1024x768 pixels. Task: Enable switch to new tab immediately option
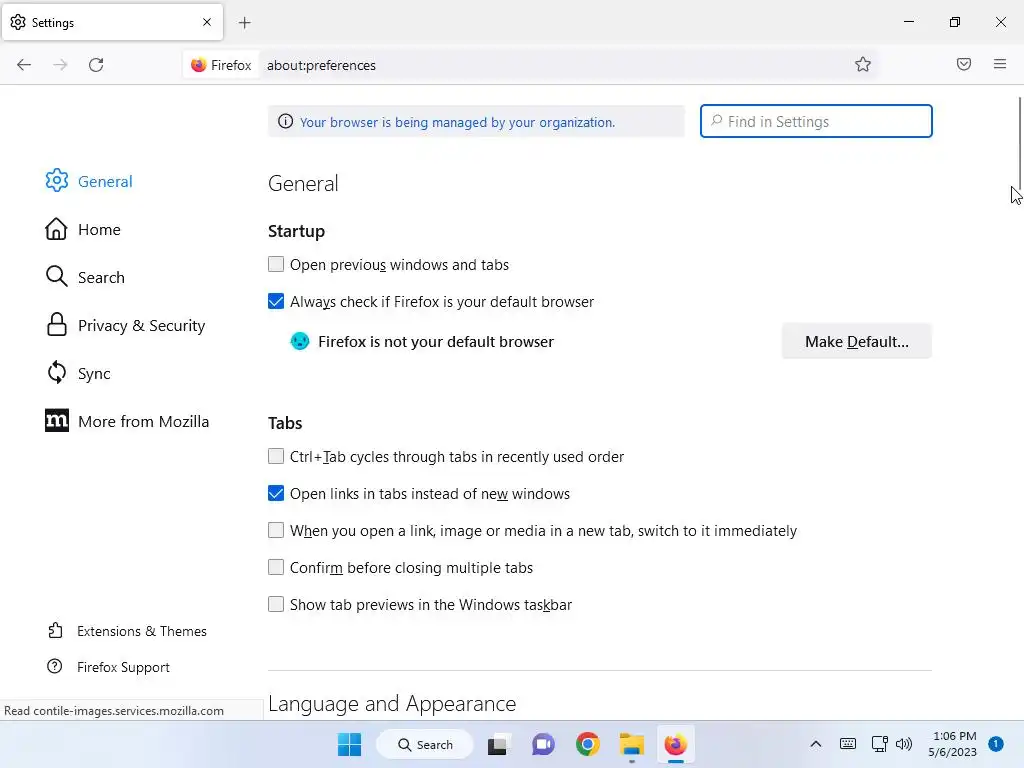click(x=276, y=530)
